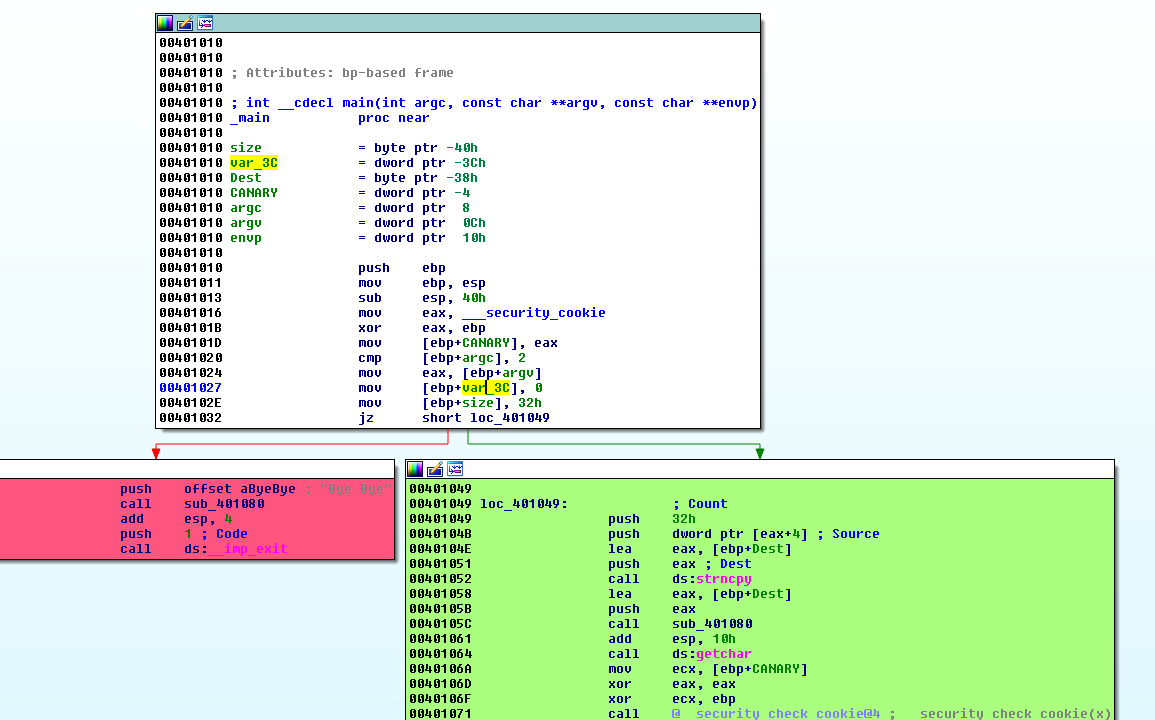Click aByeBye string offset operand
Viewport: 1155px width, 720px height.
267,489
